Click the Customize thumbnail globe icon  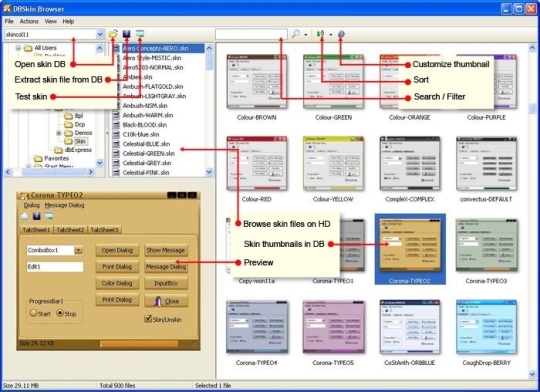[x=341, y=34]
